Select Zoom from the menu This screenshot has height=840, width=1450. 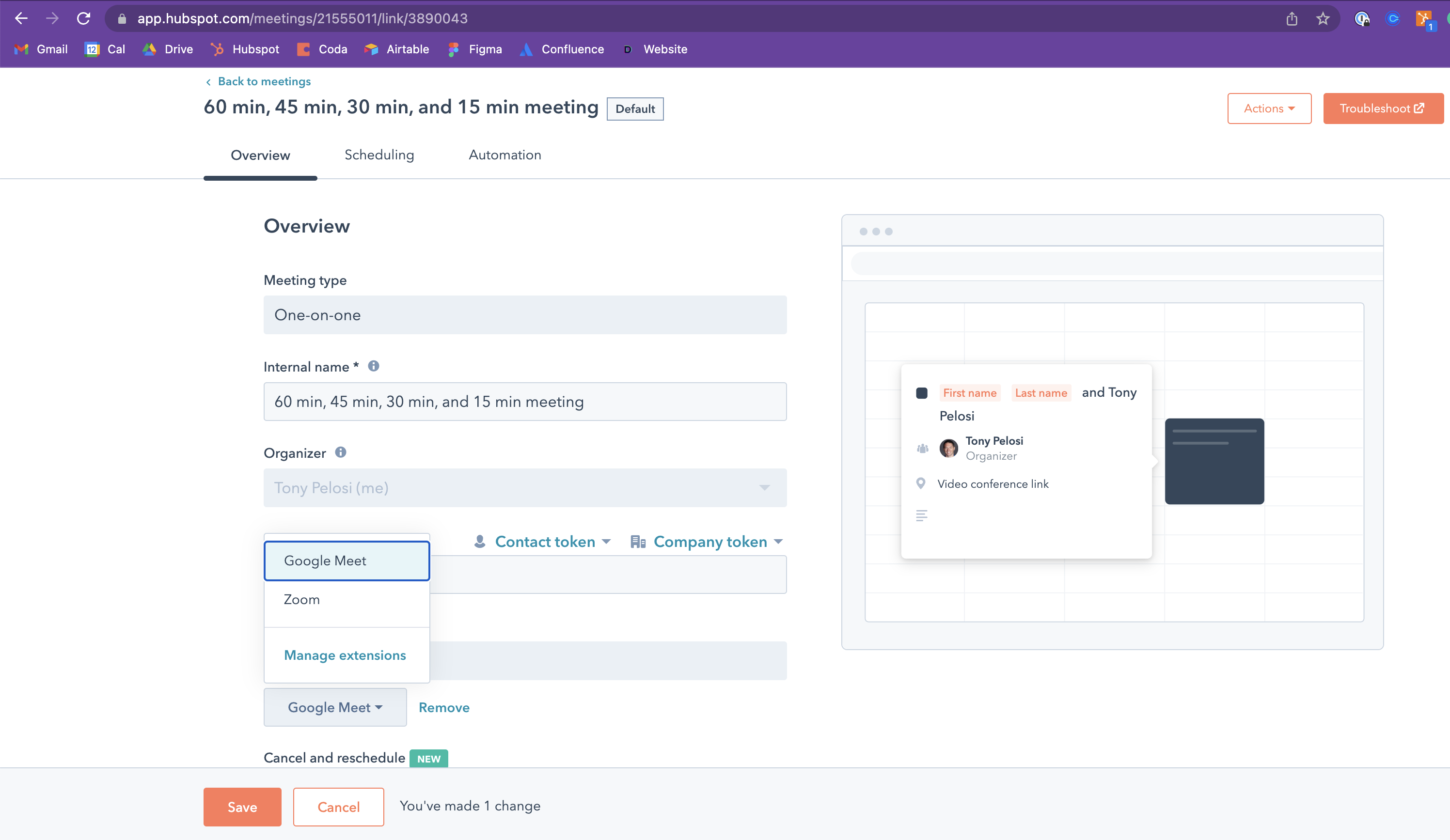(347, 600)
